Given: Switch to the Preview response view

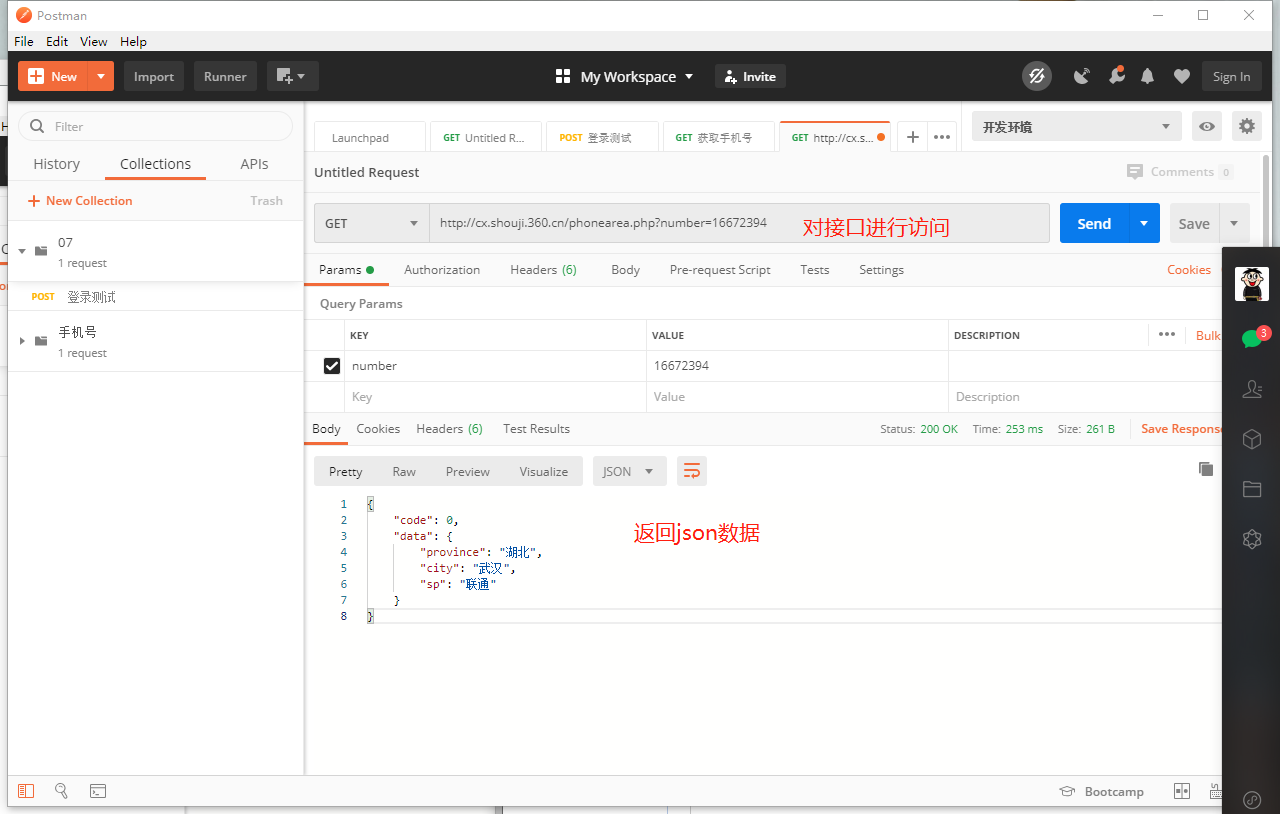Looking at the screenshot, I should click(468, 471).
